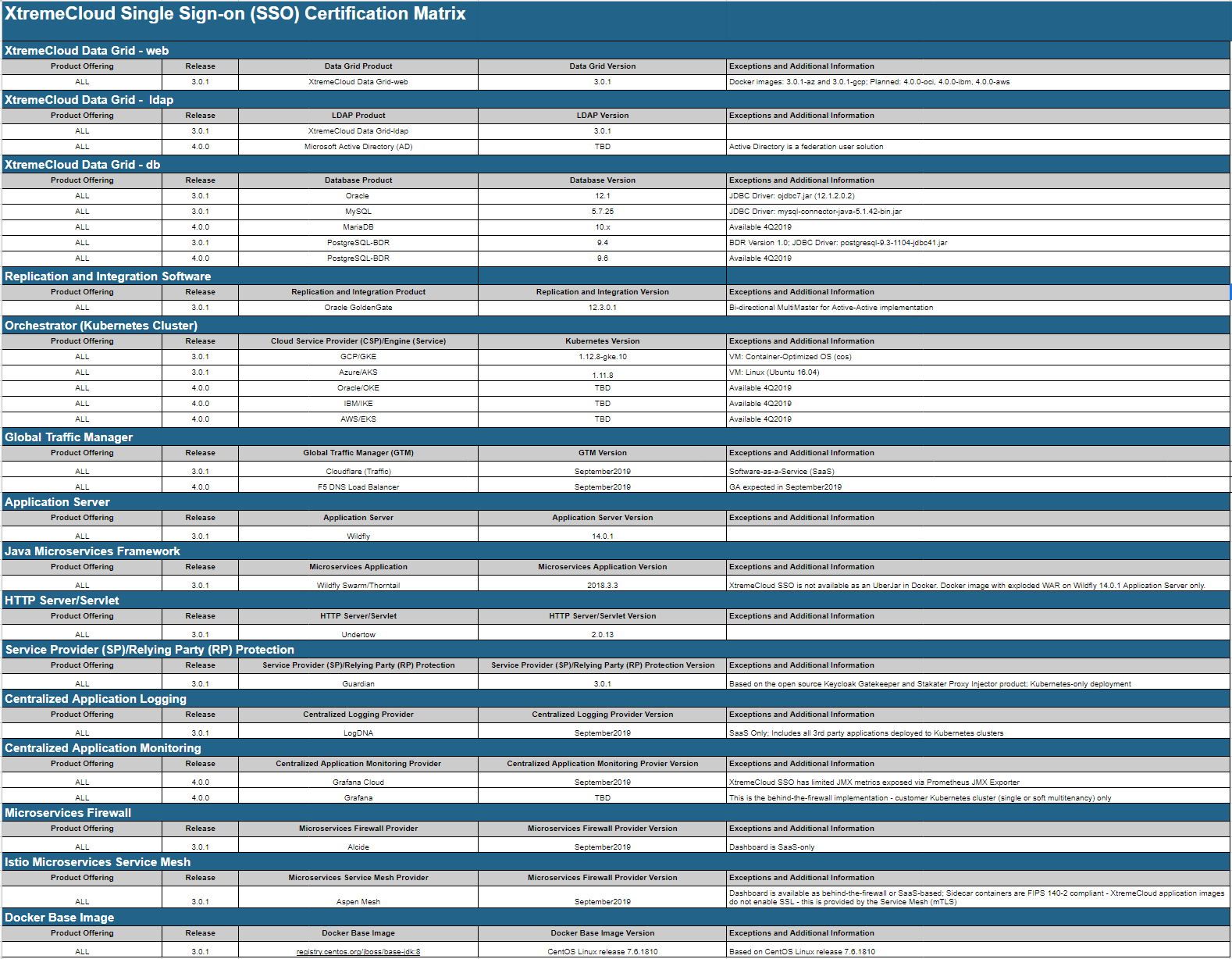Image resolution: width=1232 pixels, height=959 pixels.
Task: Open the registry.centos.org/jboss/base-jdk:8 link
Action: tap(358, 952)
